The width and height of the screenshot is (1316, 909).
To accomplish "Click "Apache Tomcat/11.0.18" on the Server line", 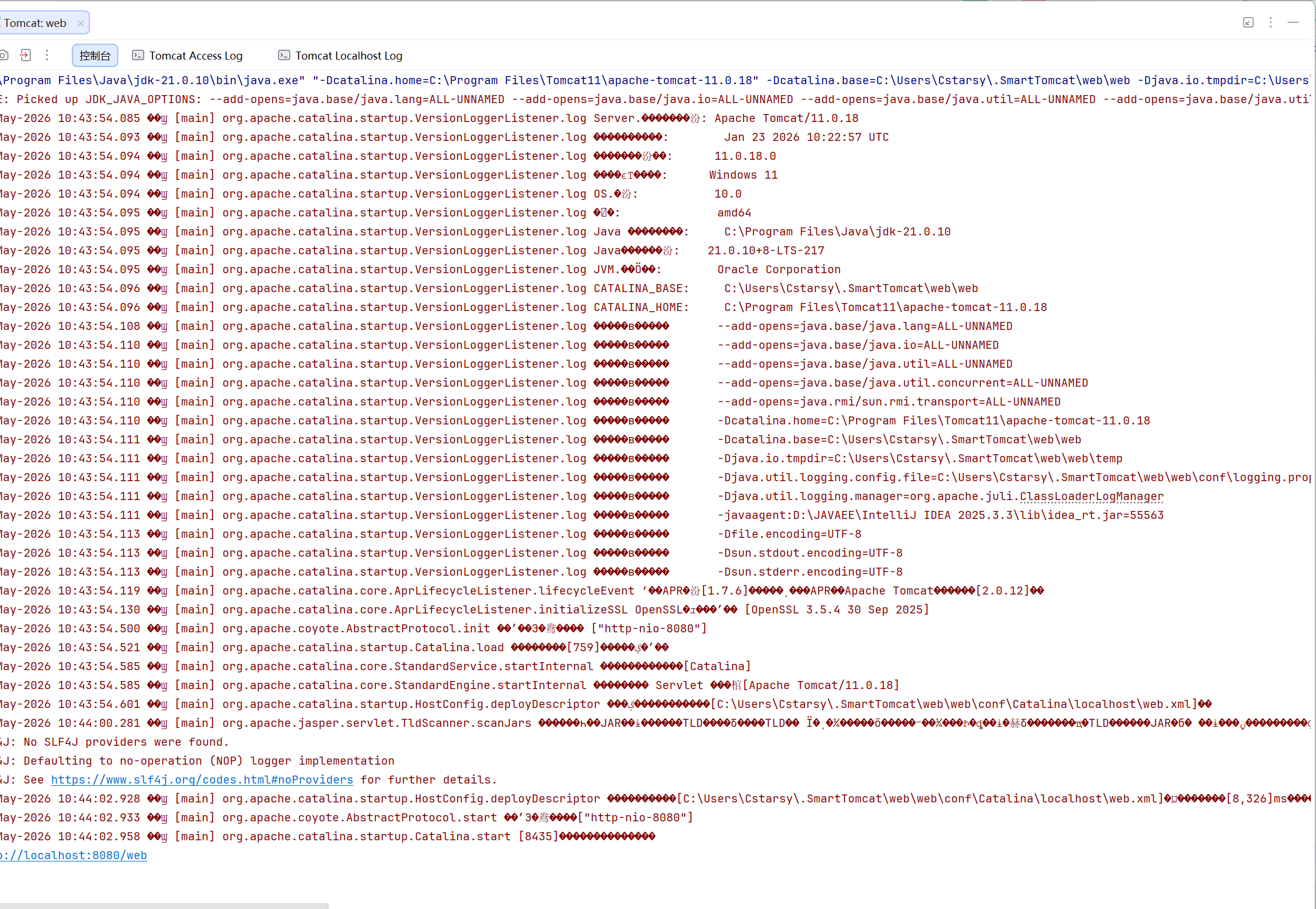I will pos(787,118).
